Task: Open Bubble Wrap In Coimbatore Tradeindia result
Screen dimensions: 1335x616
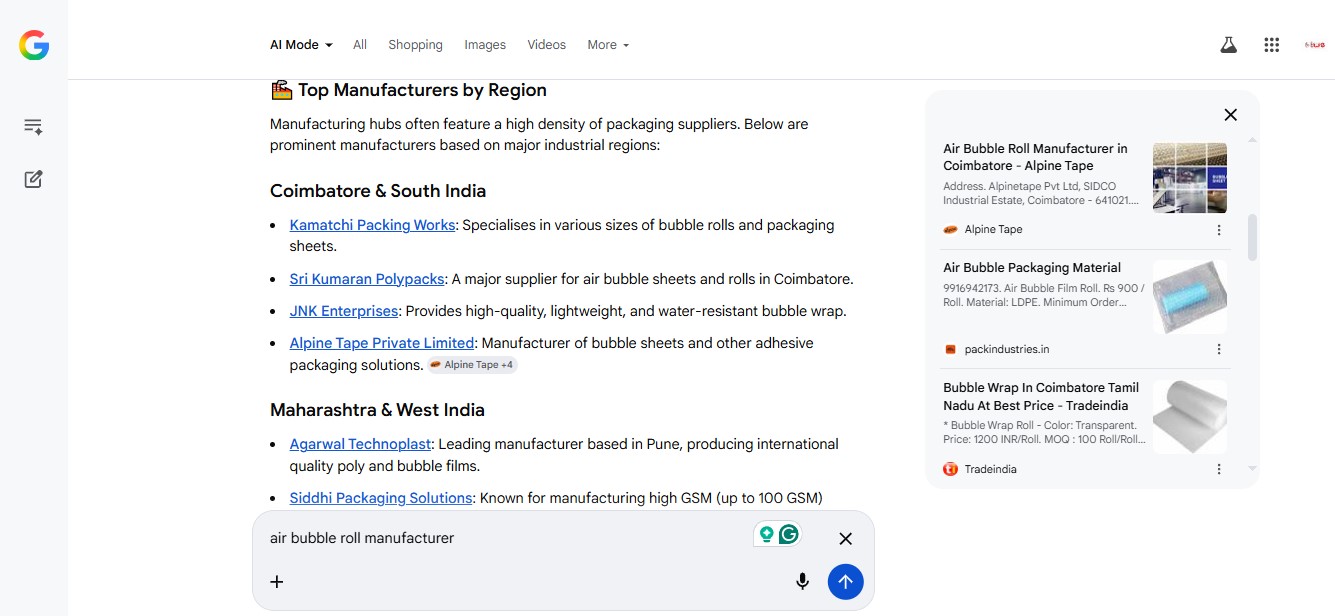Action: click(x=1041, y=396)
